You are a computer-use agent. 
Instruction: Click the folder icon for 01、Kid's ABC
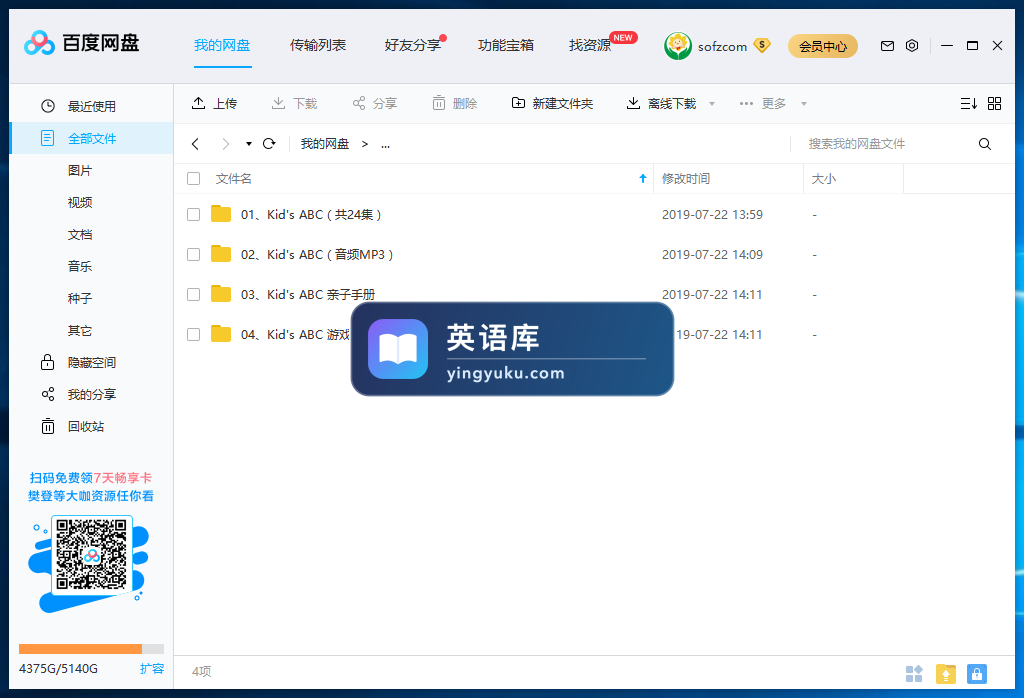click(221, 214)
